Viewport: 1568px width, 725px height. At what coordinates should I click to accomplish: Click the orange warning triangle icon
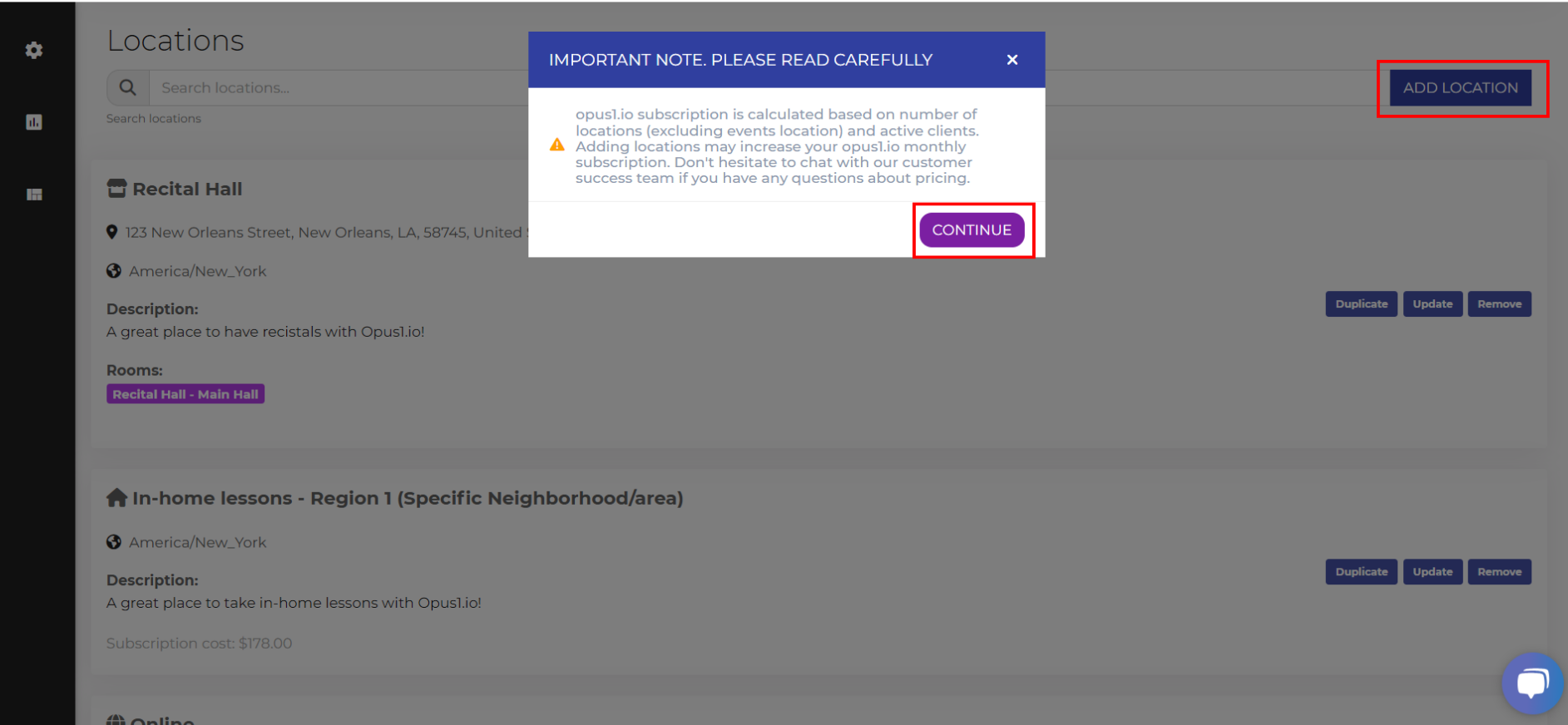click(x=557, y=145)
